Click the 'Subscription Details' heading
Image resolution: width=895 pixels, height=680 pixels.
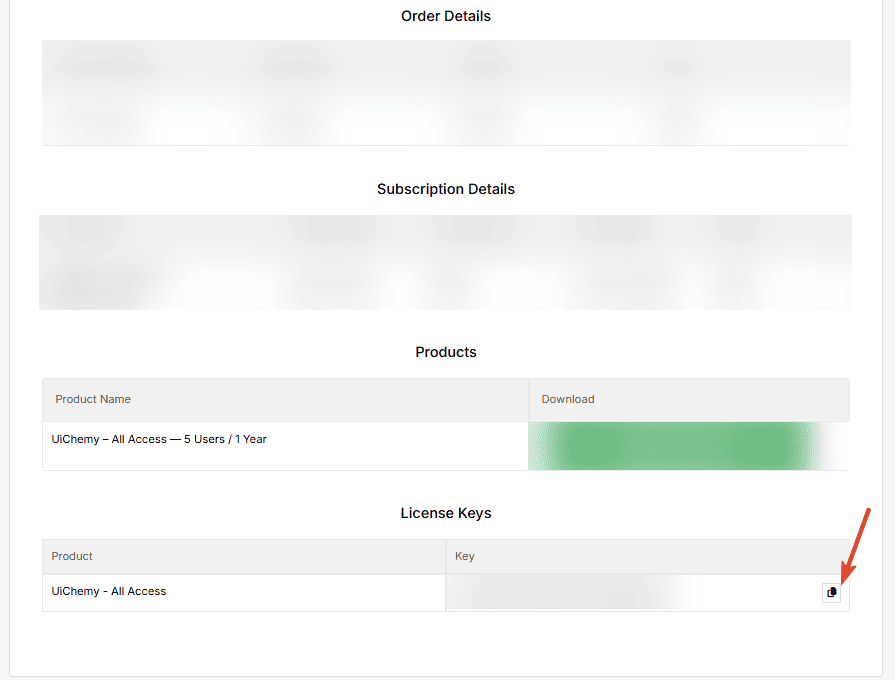point(446,189)
